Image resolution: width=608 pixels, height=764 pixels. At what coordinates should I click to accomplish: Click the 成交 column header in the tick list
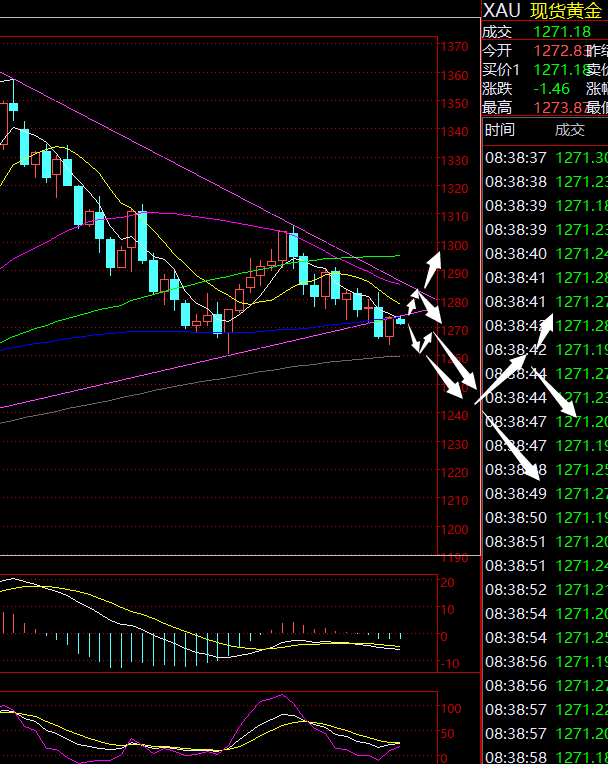click(570, 130)
